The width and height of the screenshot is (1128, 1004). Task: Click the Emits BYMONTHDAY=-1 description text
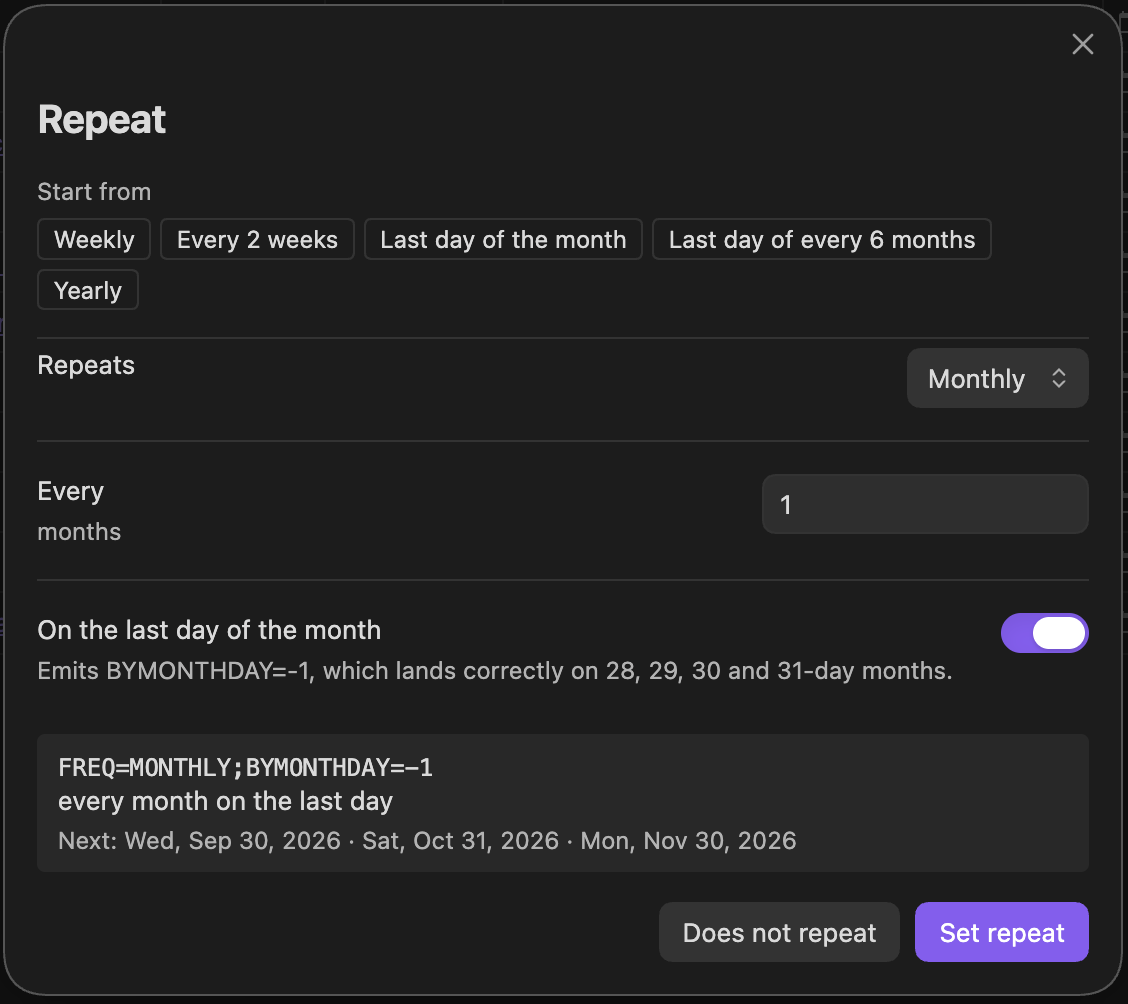[495, 670]
